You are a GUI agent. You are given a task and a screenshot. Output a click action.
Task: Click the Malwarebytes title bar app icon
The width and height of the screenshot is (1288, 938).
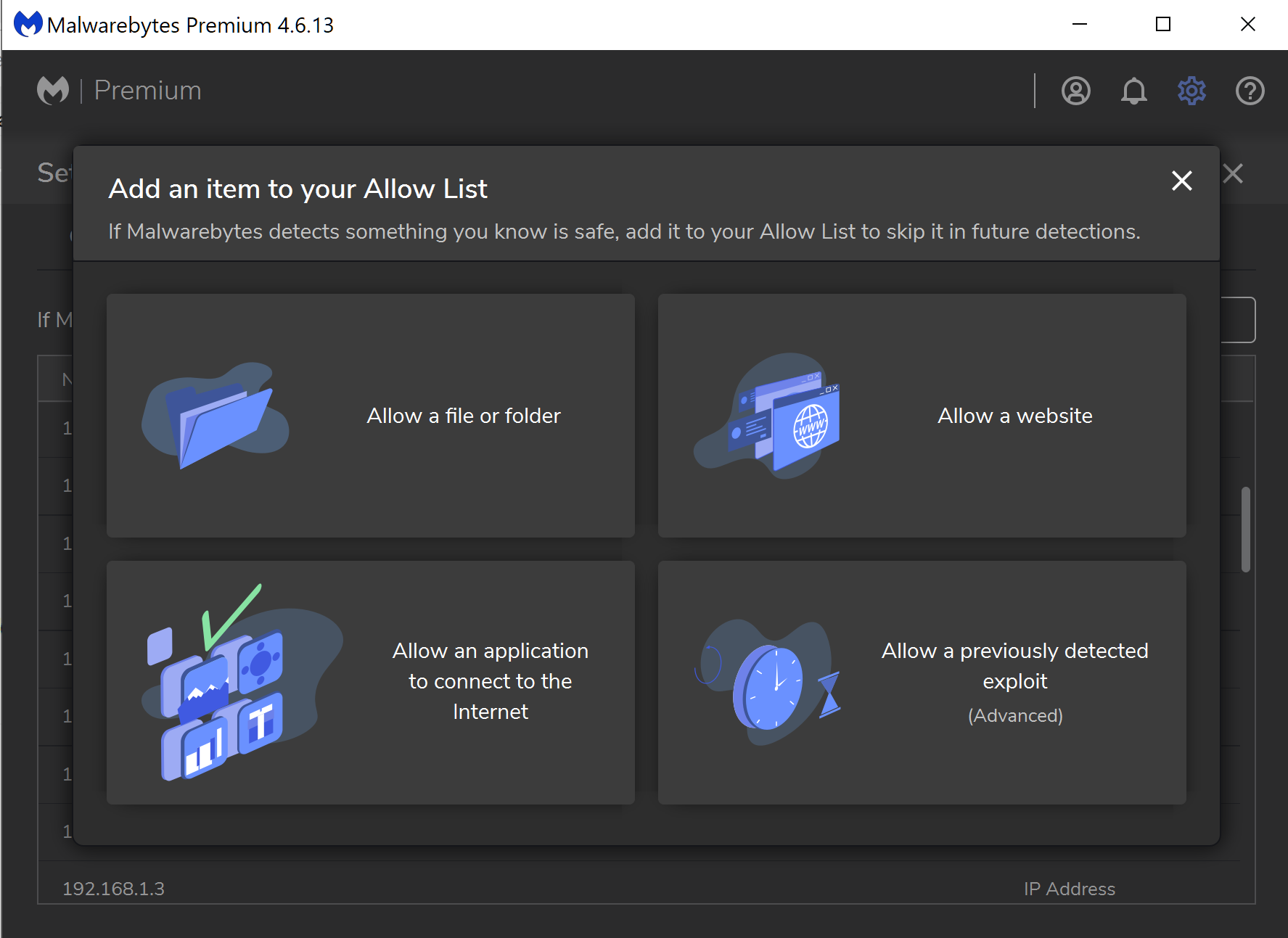[28, 25]
